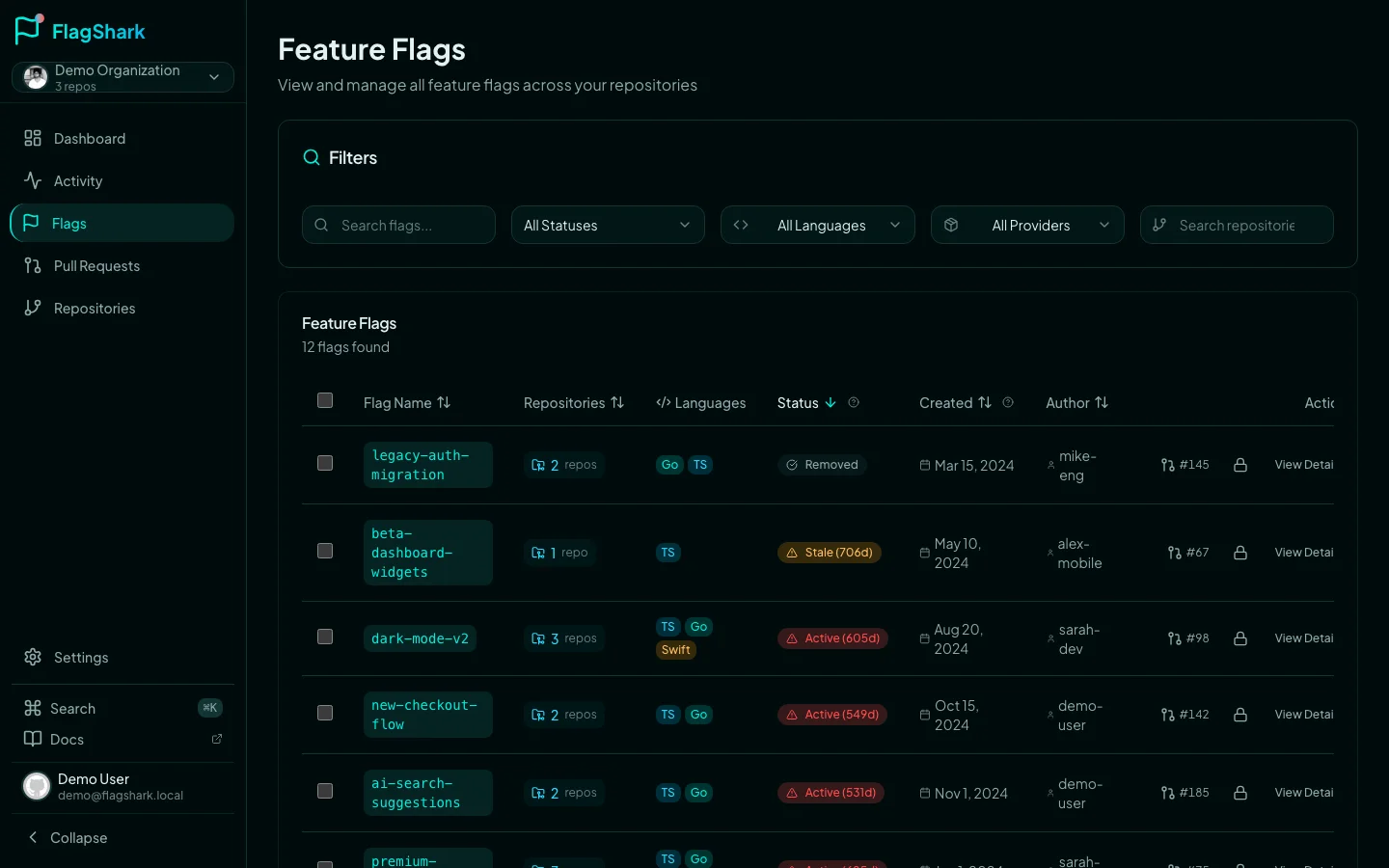This screenshot has width=1389, height=868.
Task: Open the Demo Organization switcher chevron
Action: tap(213, 77)
